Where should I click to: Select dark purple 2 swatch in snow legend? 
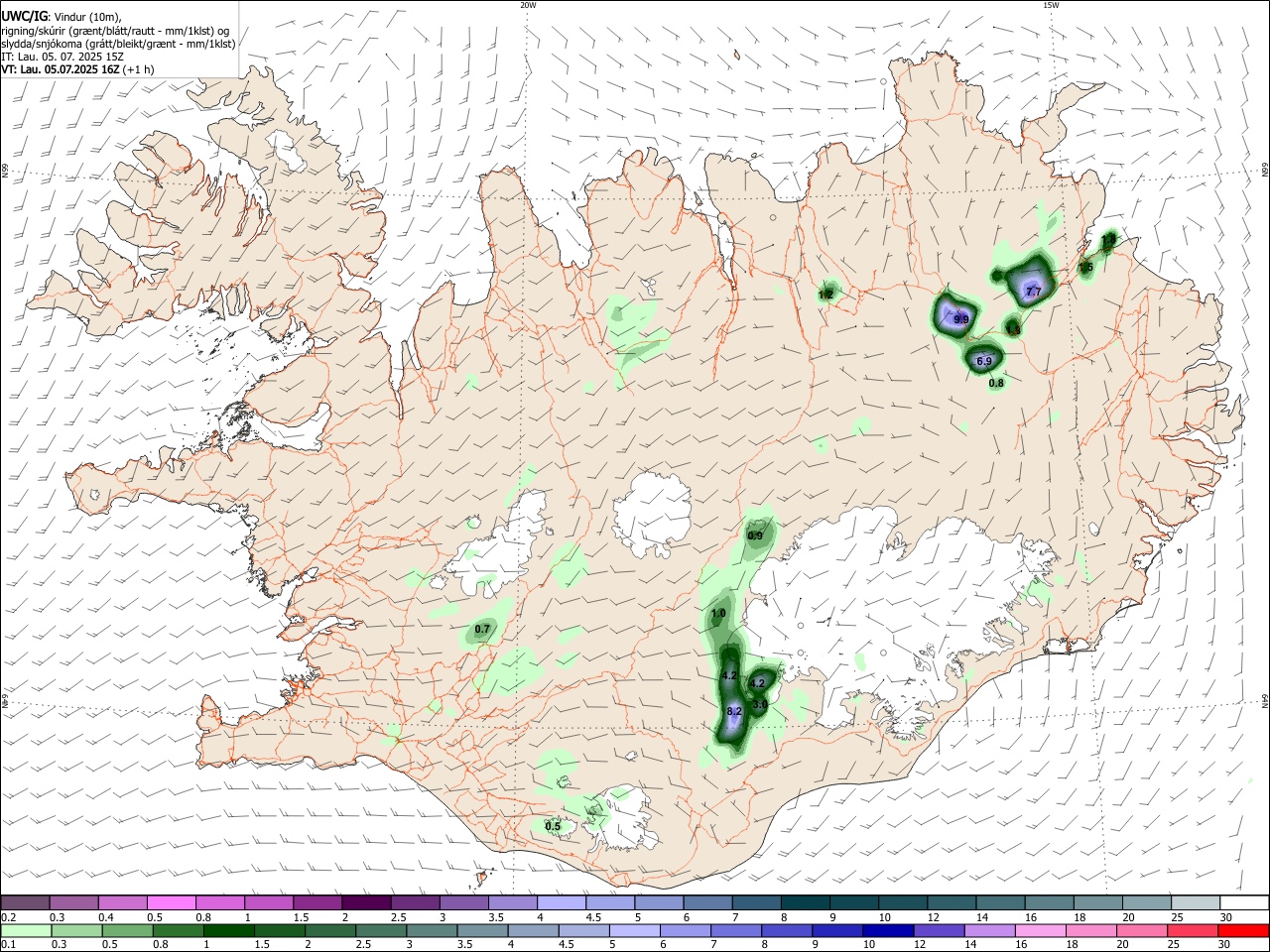point(366,903)
